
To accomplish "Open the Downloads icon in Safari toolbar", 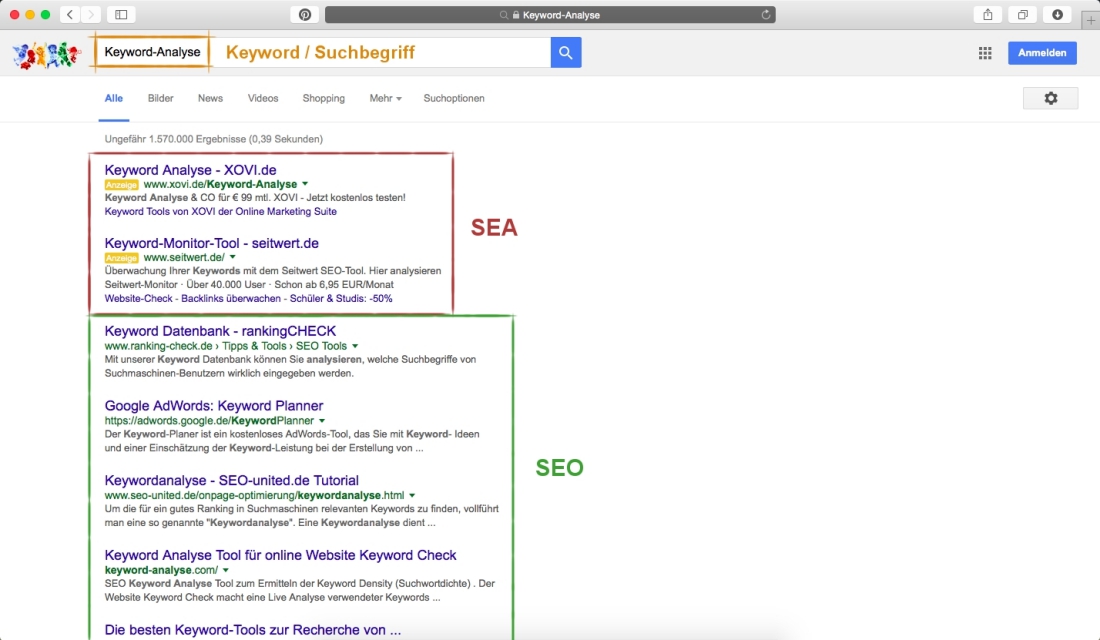I will click(1057, 14).
